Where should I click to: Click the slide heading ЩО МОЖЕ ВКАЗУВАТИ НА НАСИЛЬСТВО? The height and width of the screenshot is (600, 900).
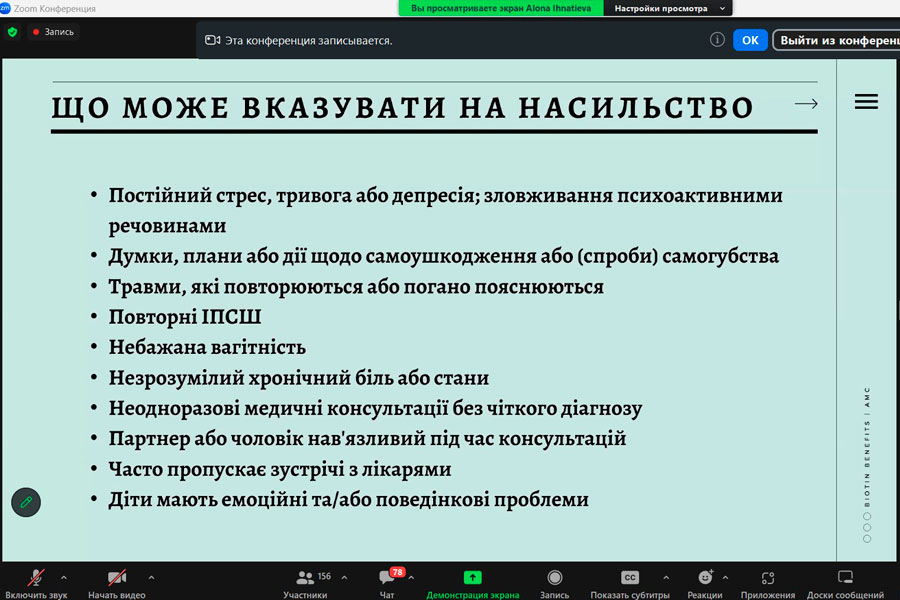(403, 109)
